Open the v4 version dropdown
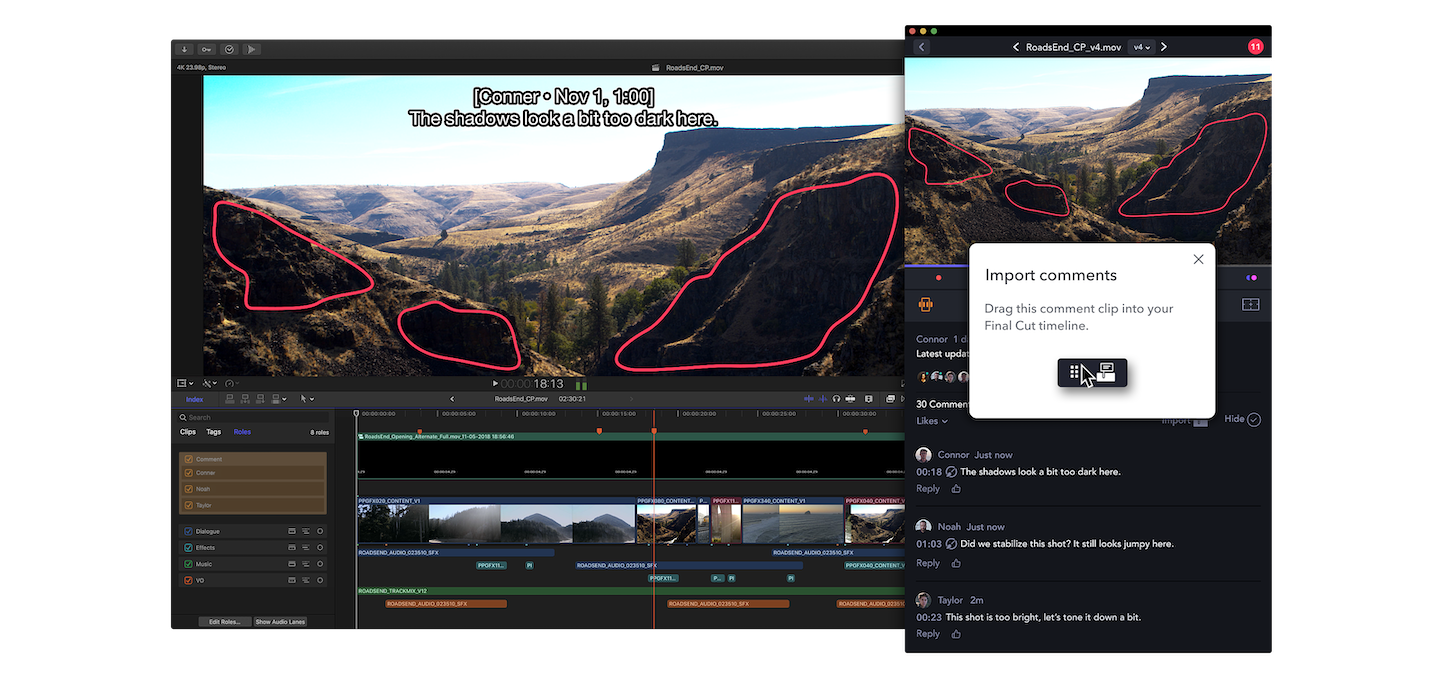1440x675 pixels. pyautogui.click(x=1141, y=47)
